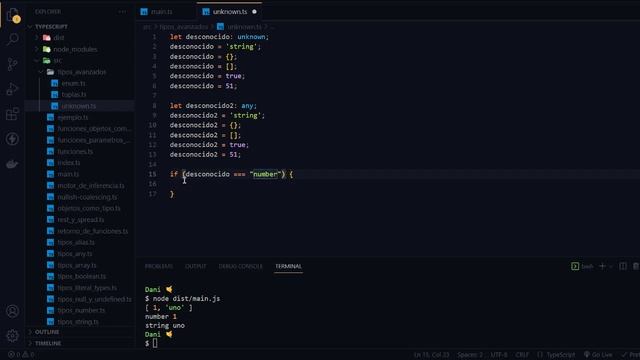Screen dimensions: 640x360
Task: Open funciones_parametros_... file
Action: click(93, 140)
